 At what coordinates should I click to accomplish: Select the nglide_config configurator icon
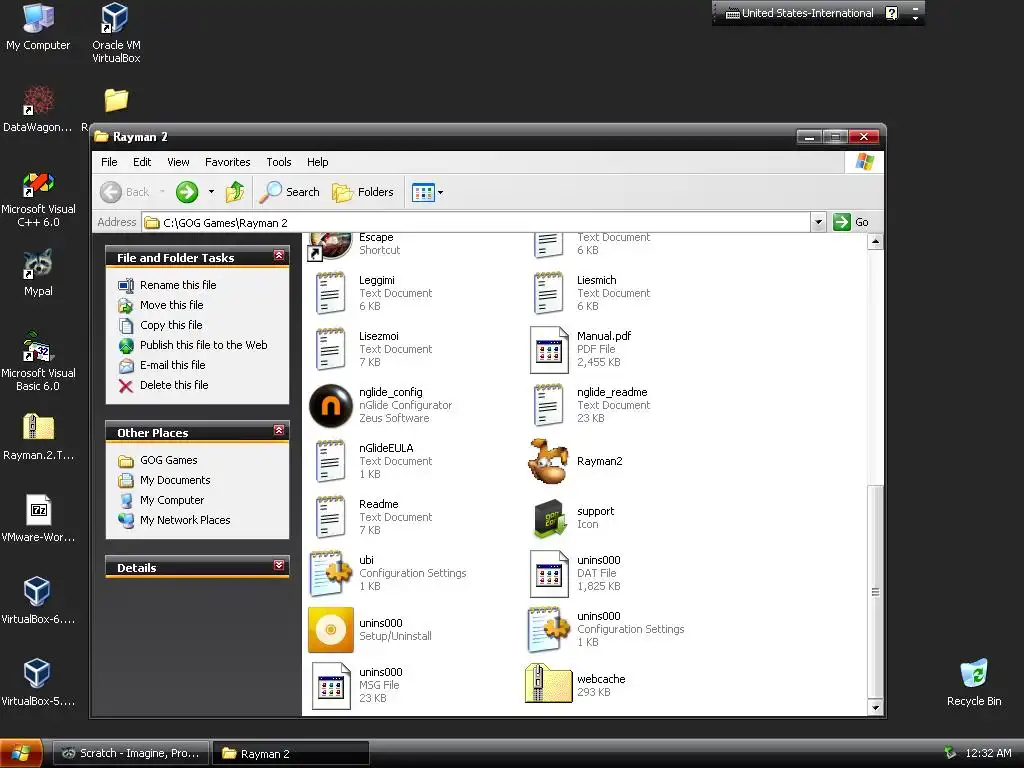(x=330, y=406)
